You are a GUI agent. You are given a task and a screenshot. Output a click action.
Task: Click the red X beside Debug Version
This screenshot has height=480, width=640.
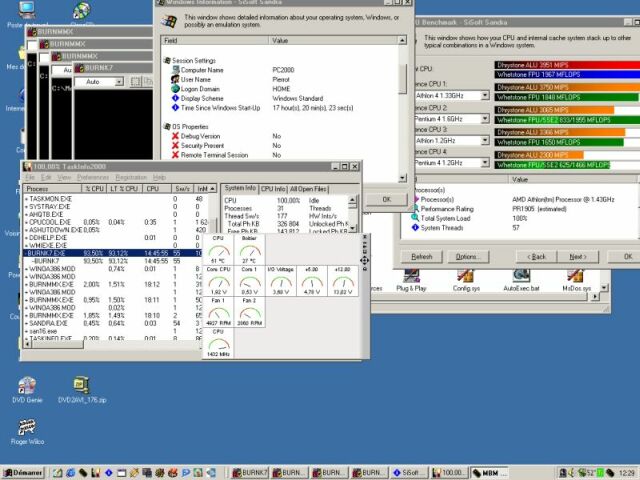pos(176,136)
